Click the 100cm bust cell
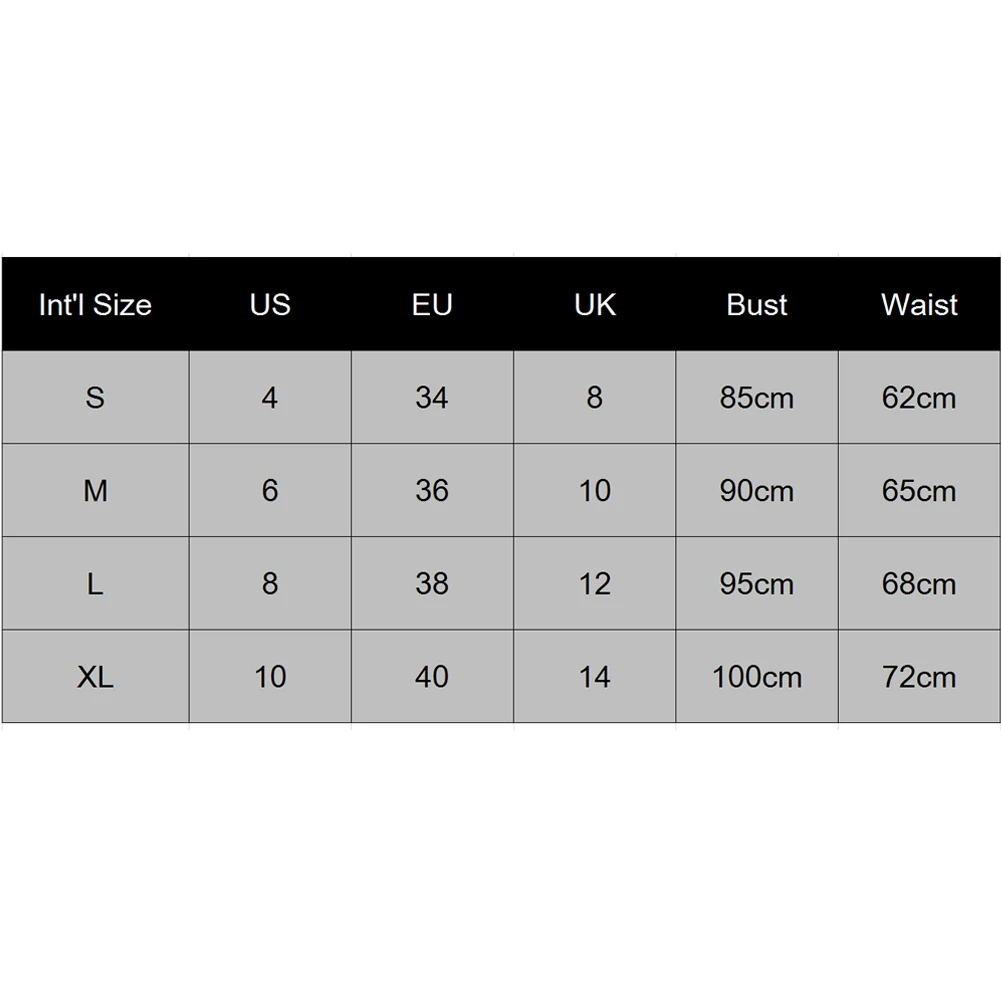Viewport: 1001px width, 1001px height. coord(757,677)
